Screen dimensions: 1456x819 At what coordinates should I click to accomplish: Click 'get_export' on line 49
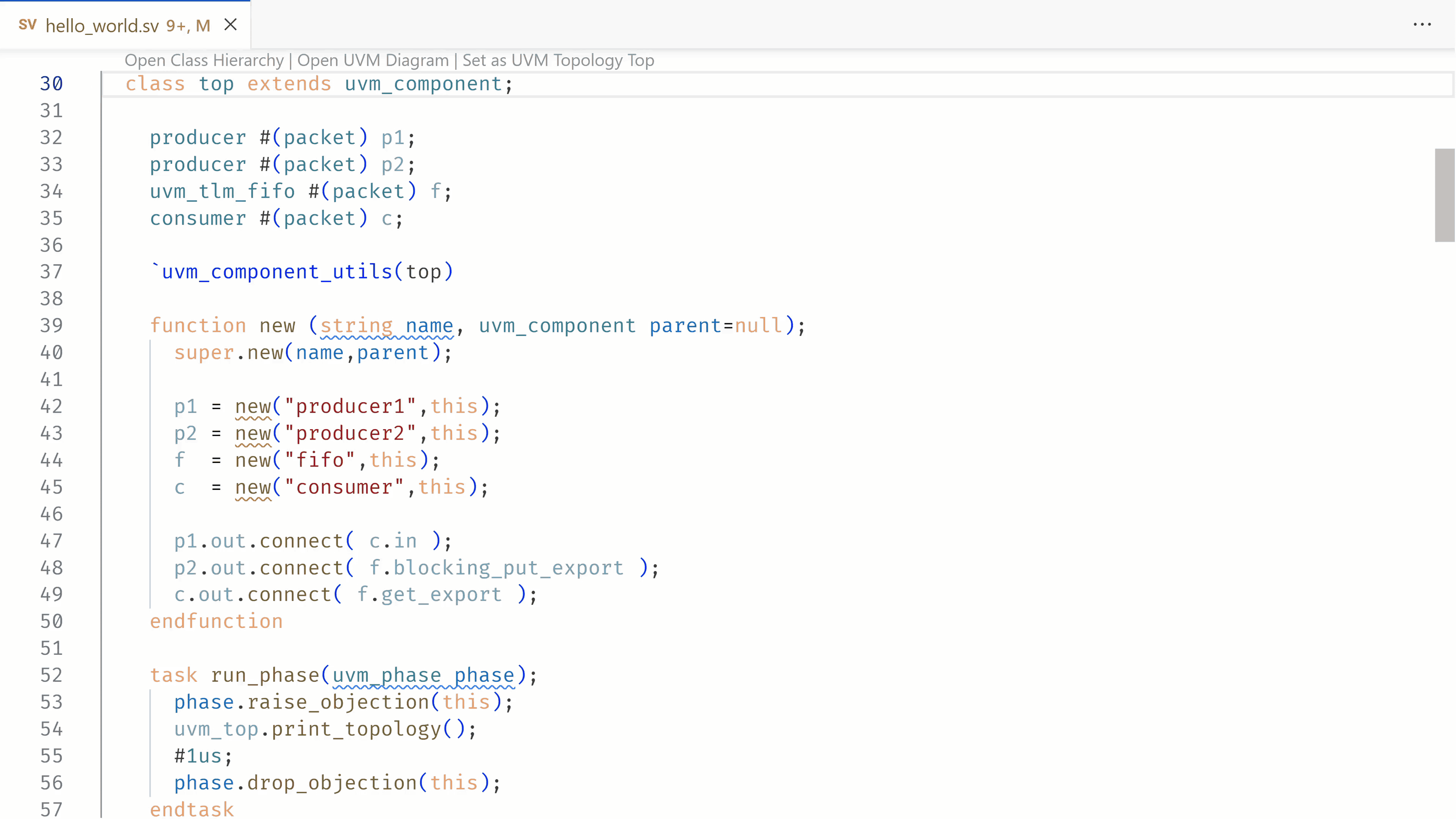pos(442,595)
